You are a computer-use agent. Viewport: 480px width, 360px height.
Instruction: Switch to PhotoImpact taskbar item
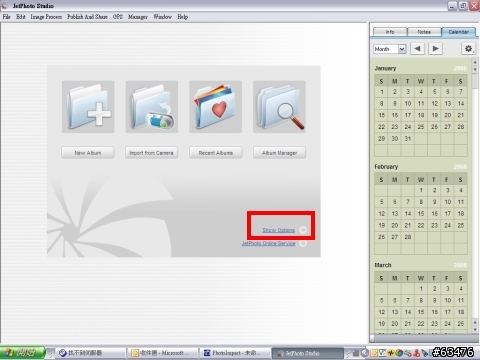[x=234, y=353]
